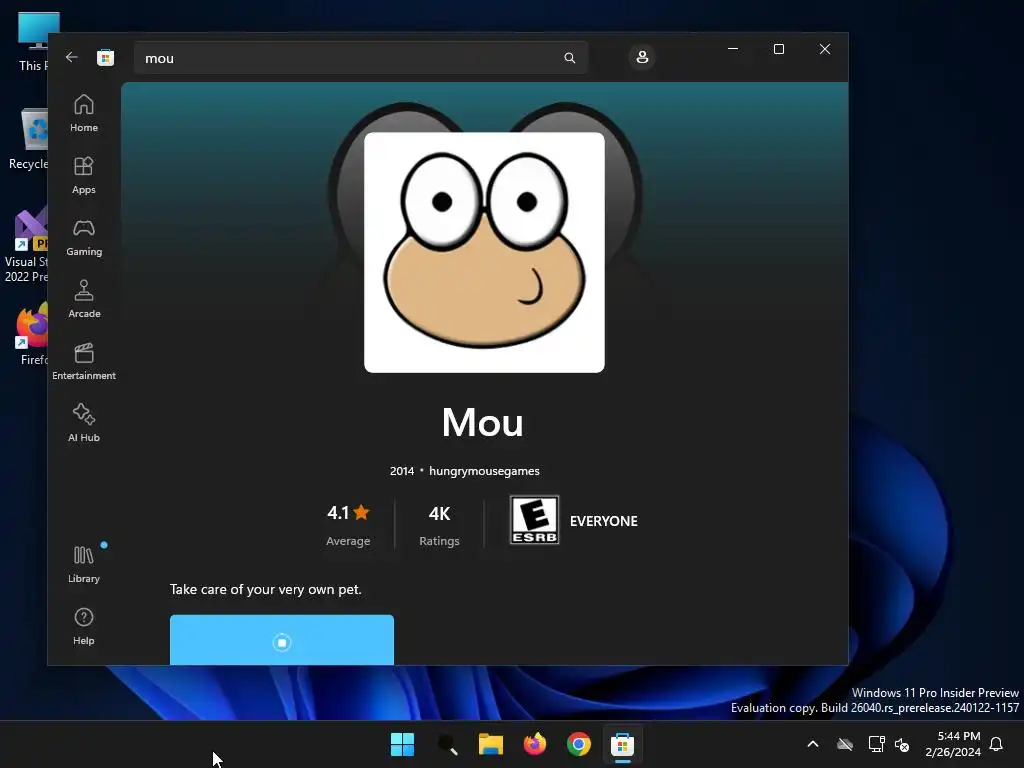Maximize the Microsoft Store window

pos(778,49)
